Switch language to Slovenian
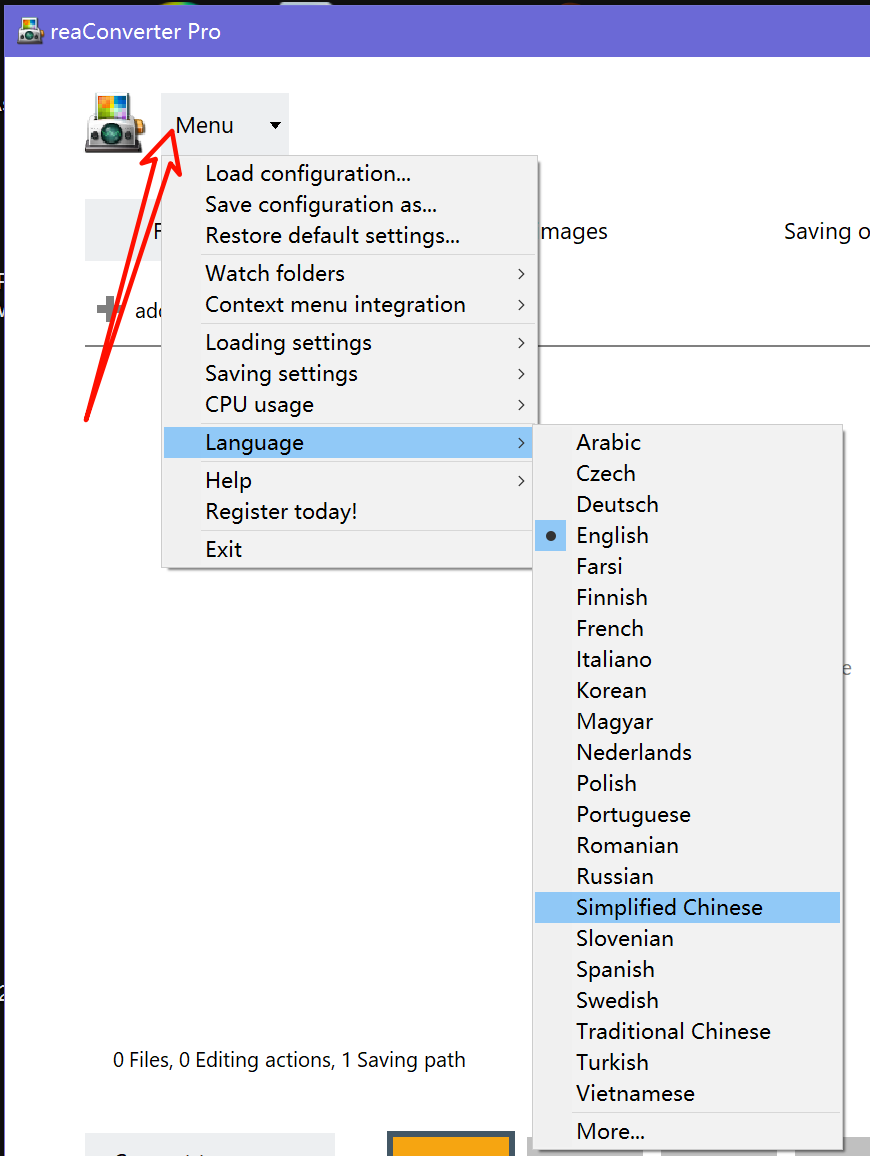Image resolution: width=870 pixels, height=1156 pixels. (x=687, y=939)
